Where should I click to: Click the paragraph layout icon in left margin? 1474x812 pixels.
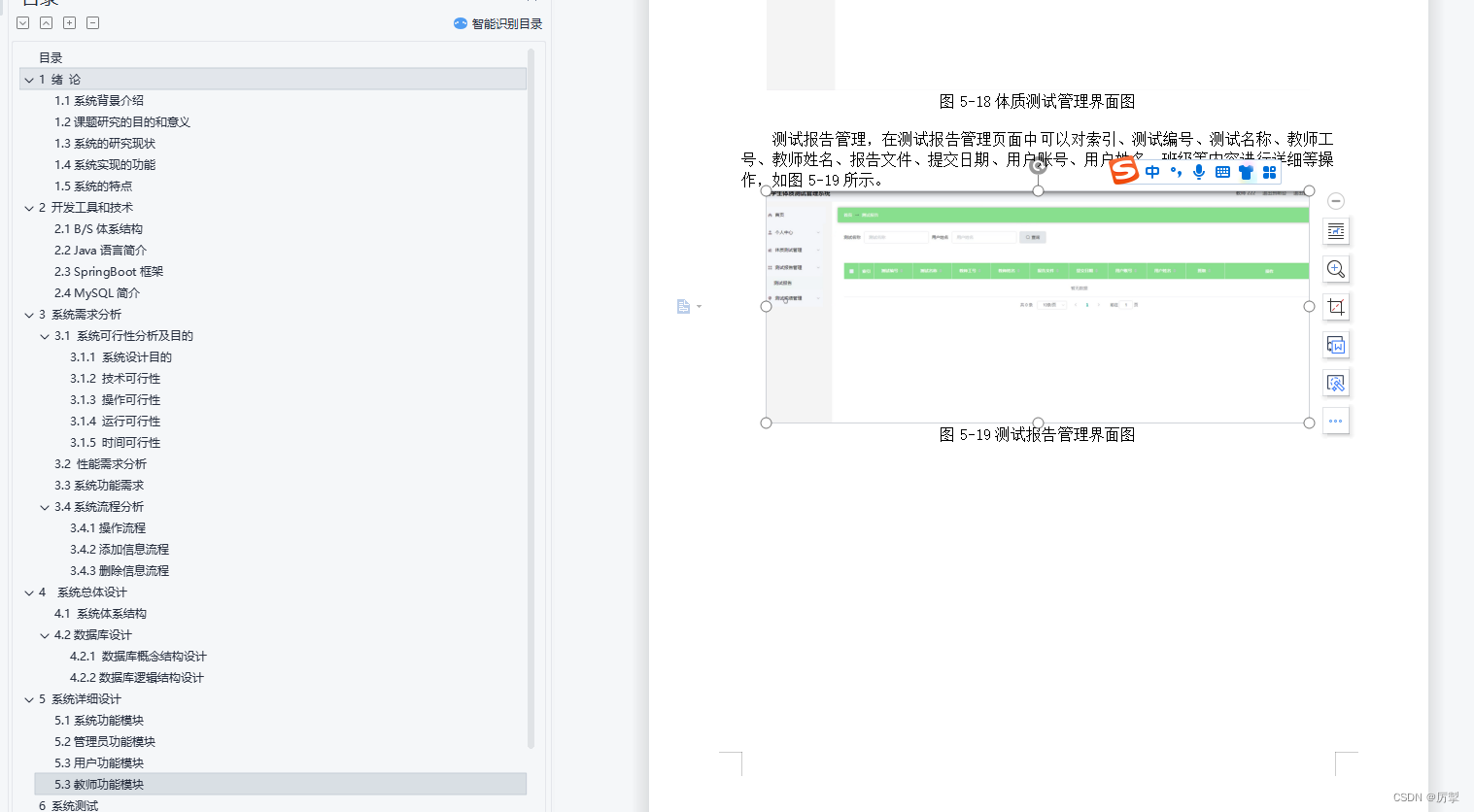(x=683, y=307)
